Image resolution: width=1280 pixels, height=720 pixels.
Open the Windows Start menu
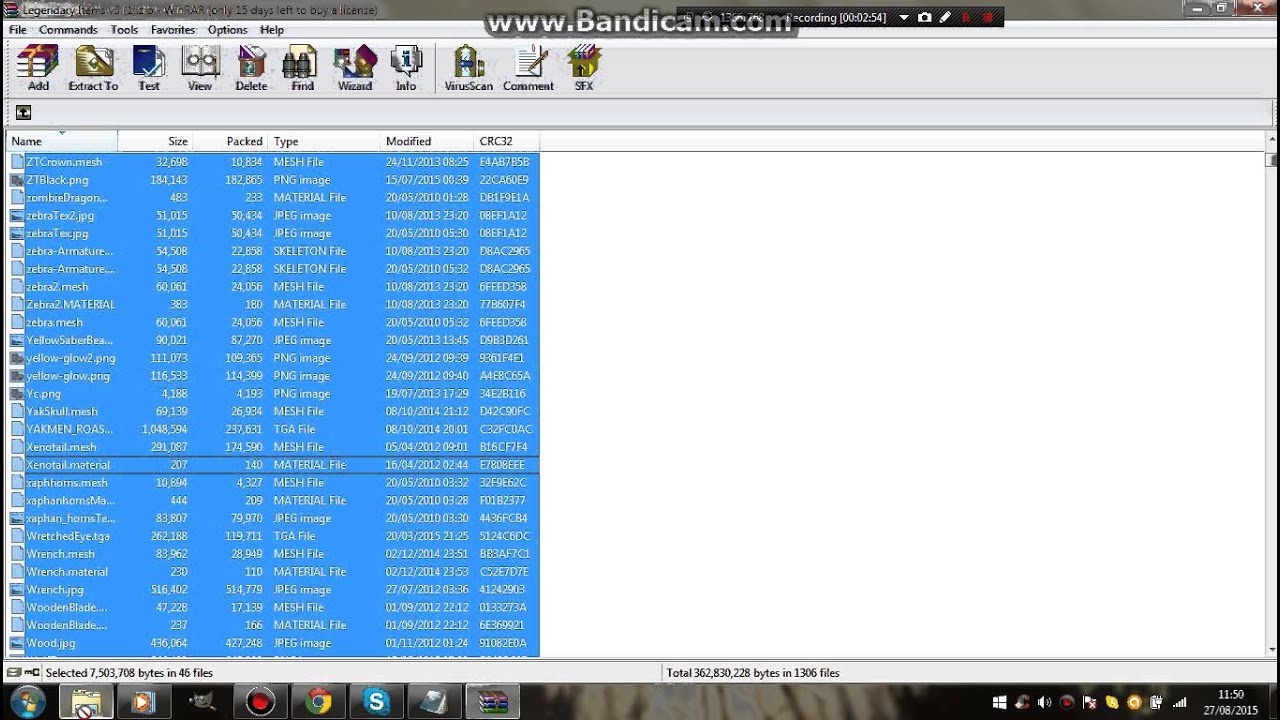pyautogui.click(x=27, y=702)
